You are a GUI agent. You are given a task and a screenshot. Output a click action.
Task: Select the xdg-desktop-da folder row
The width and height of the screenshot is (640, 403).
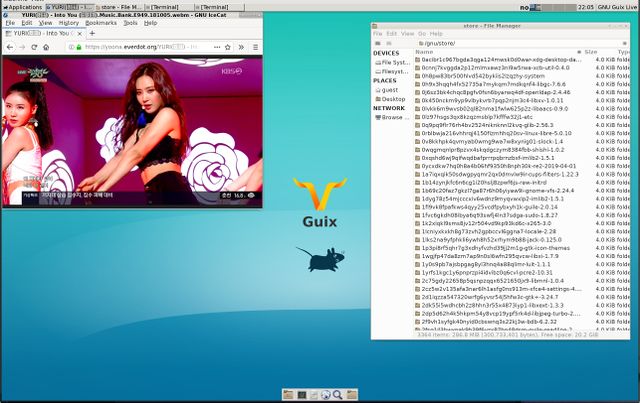(x=522, y=60)
